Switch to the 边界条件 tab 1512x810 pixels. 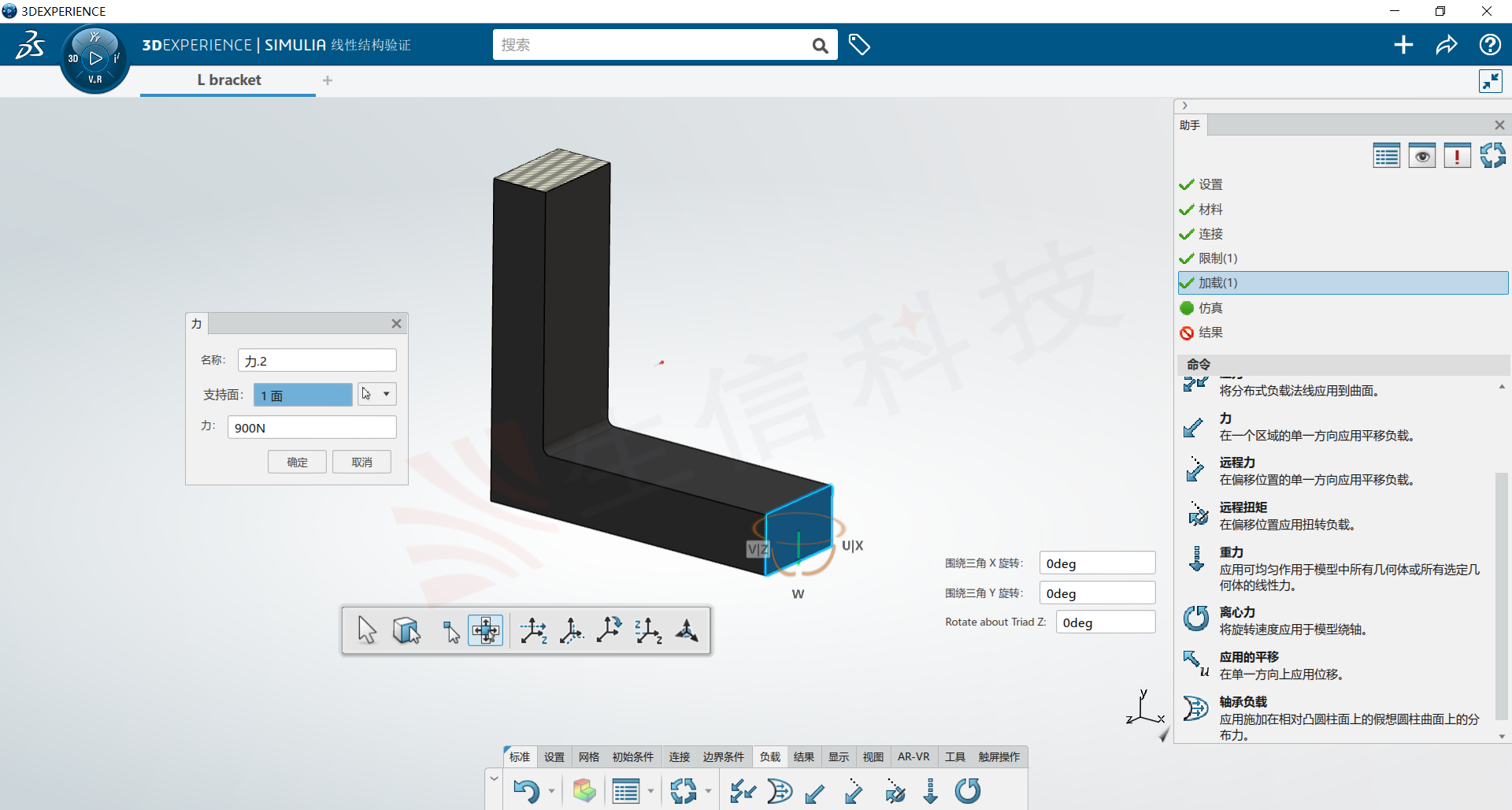[723, 756]
